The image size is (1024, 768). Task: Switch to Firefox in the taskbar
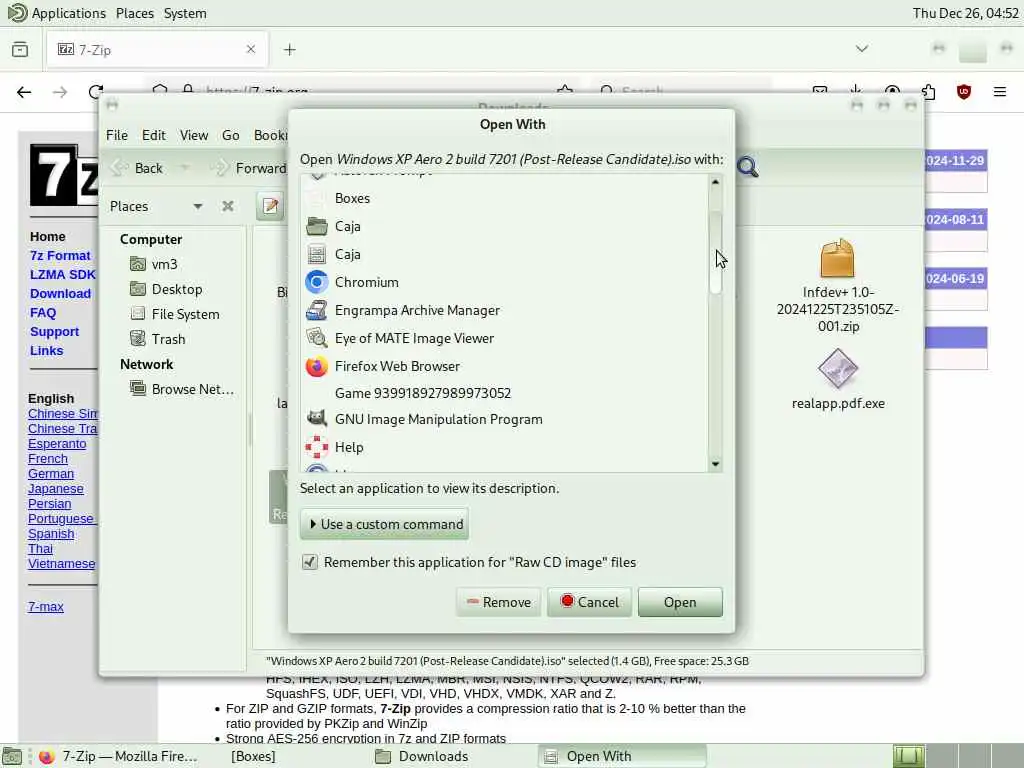tap(118, 756)
